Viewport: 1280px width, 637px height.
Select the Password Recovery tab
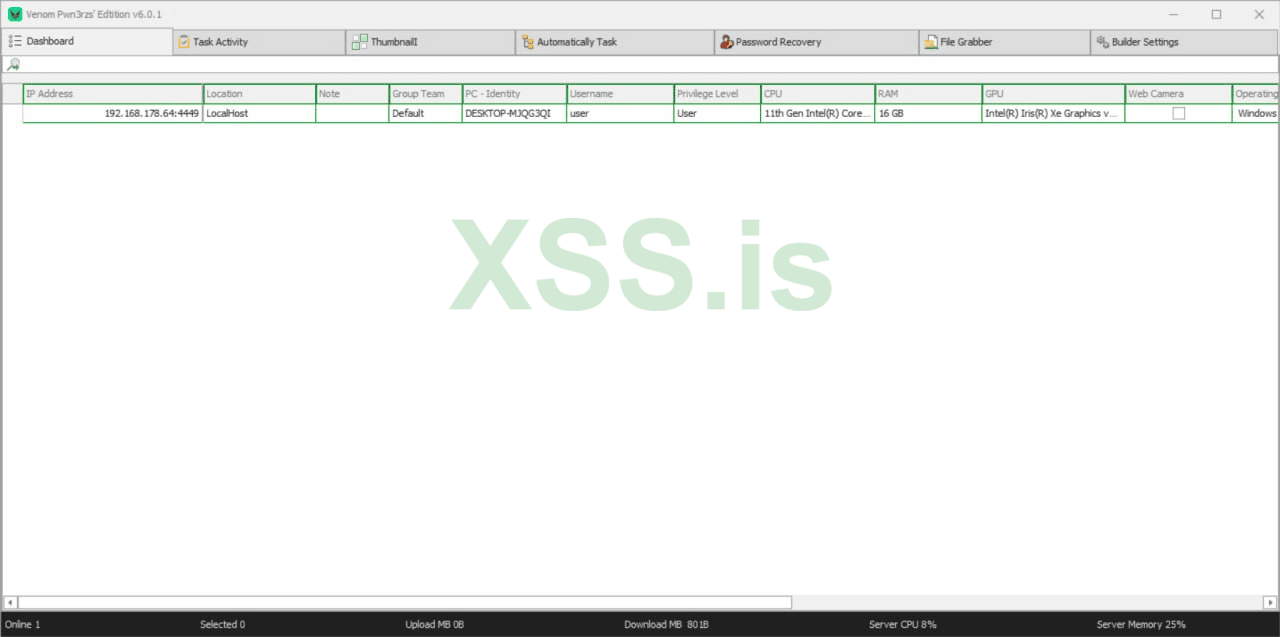point(816,42)
